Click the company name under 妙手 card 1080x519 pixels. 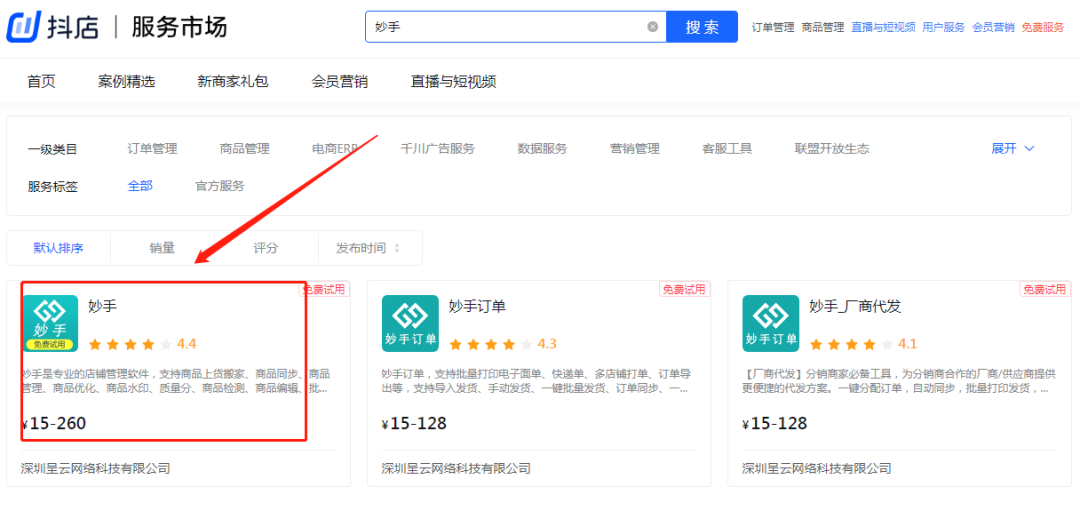(96, 469)
